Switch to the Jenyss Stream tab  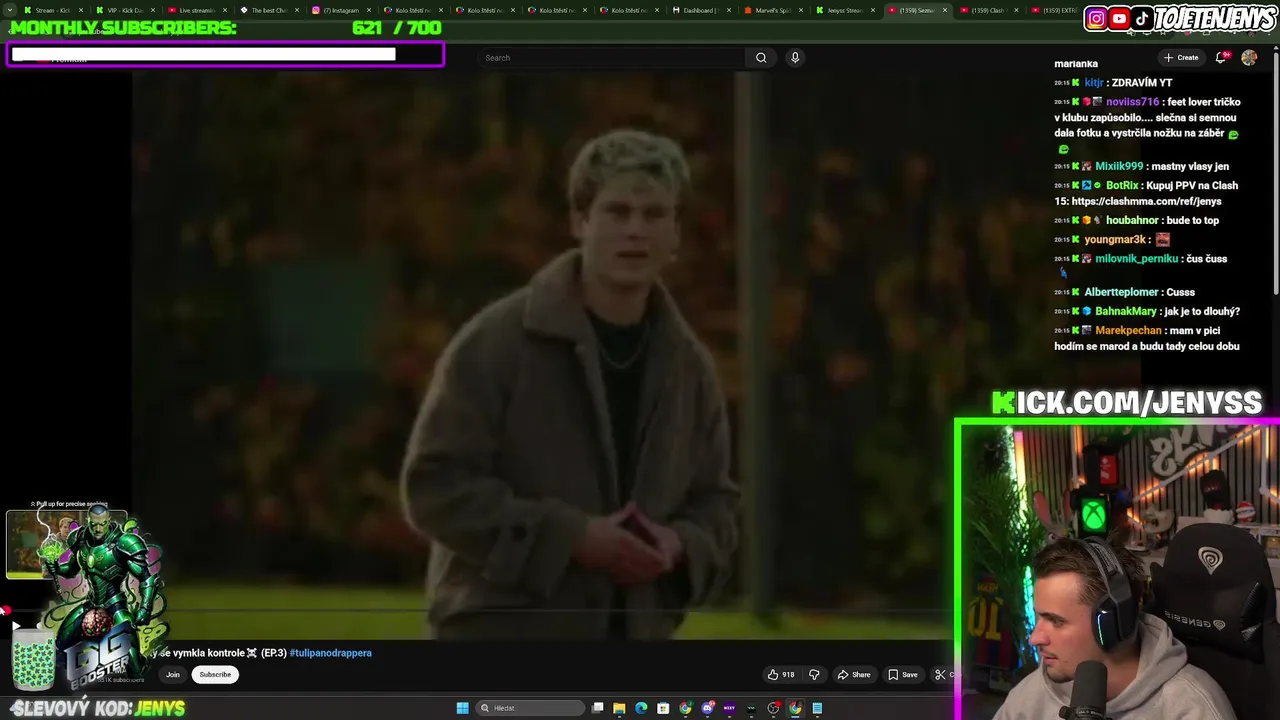click(844, 10)
